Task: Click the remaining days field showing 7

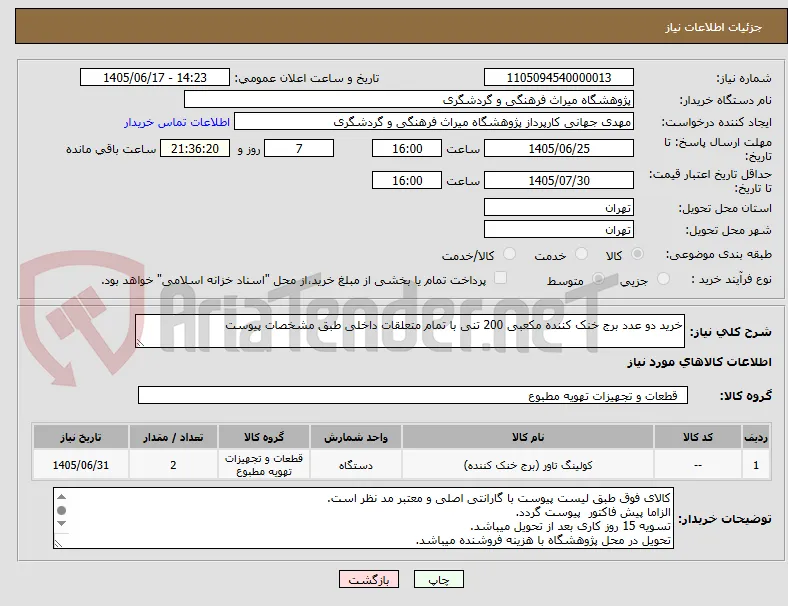Action: pos(299,148)
